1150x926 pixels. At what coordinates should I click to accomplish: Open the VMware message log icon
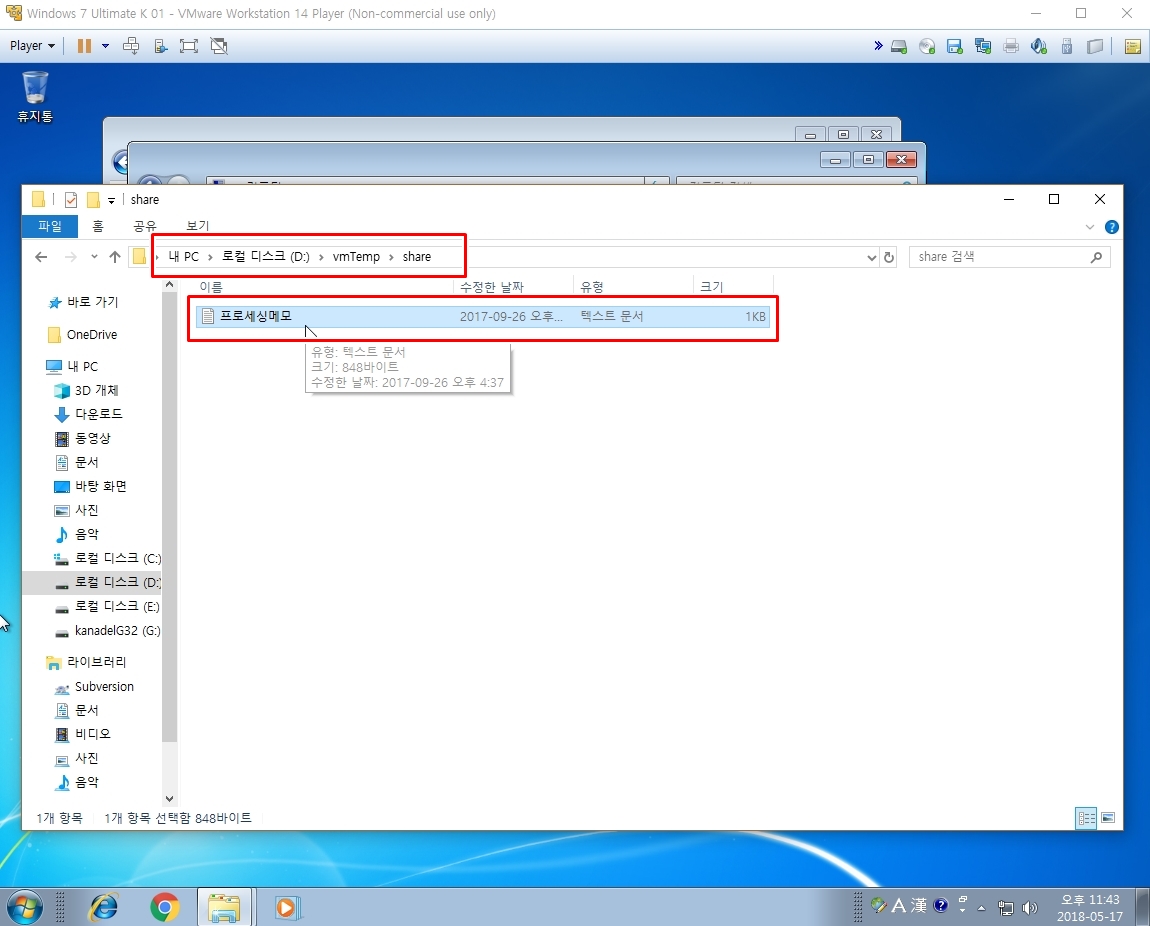[x=1132, y=46]
